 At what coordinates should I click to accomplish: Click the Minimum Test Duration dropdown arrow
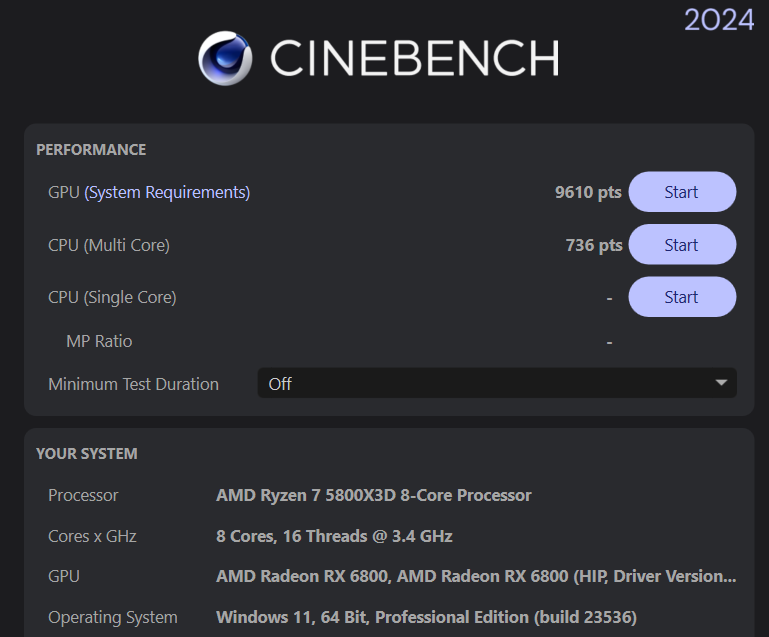(x=721, y=383)
